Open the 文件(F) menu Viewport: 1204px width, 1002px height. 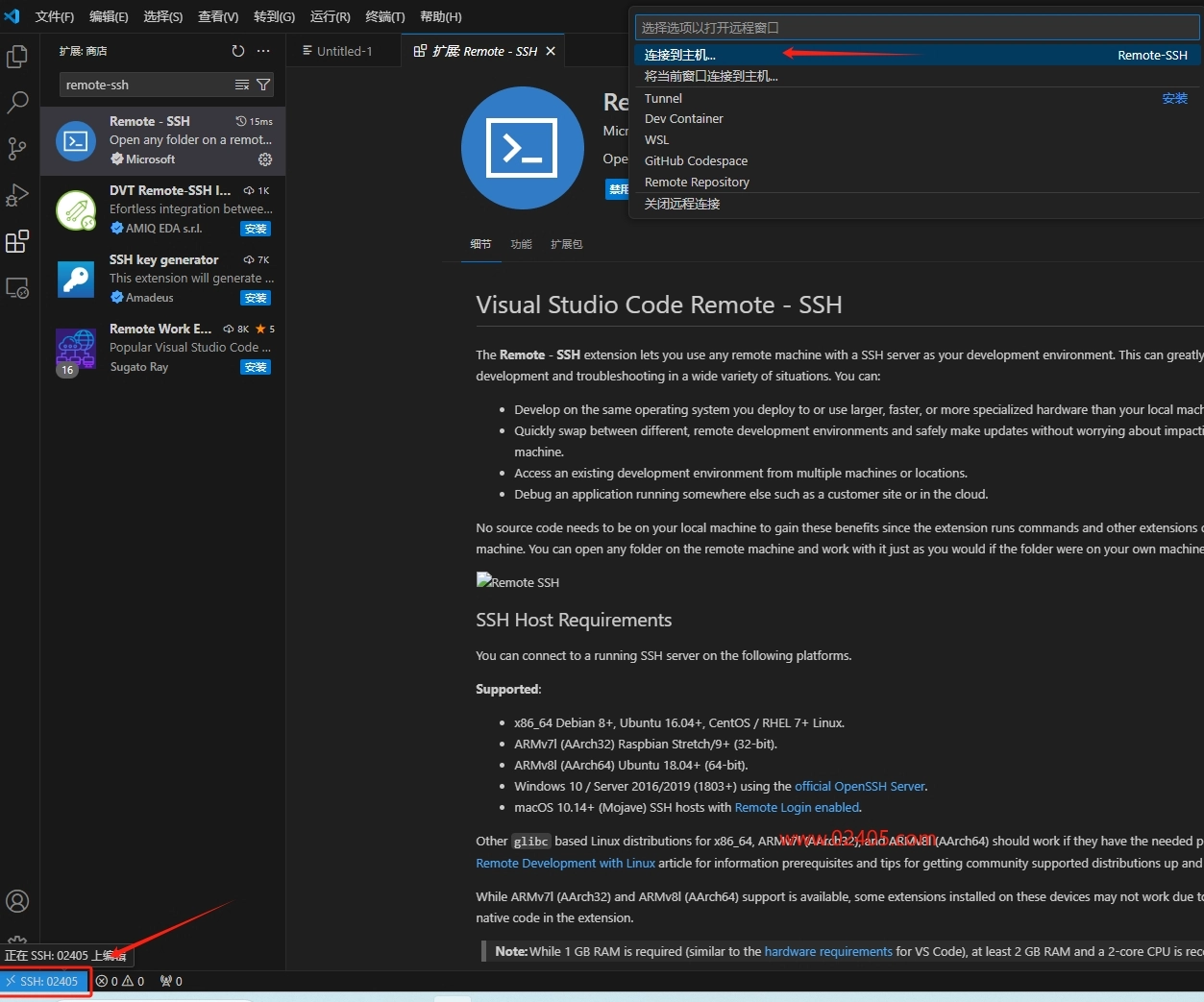tap(55, 16)
